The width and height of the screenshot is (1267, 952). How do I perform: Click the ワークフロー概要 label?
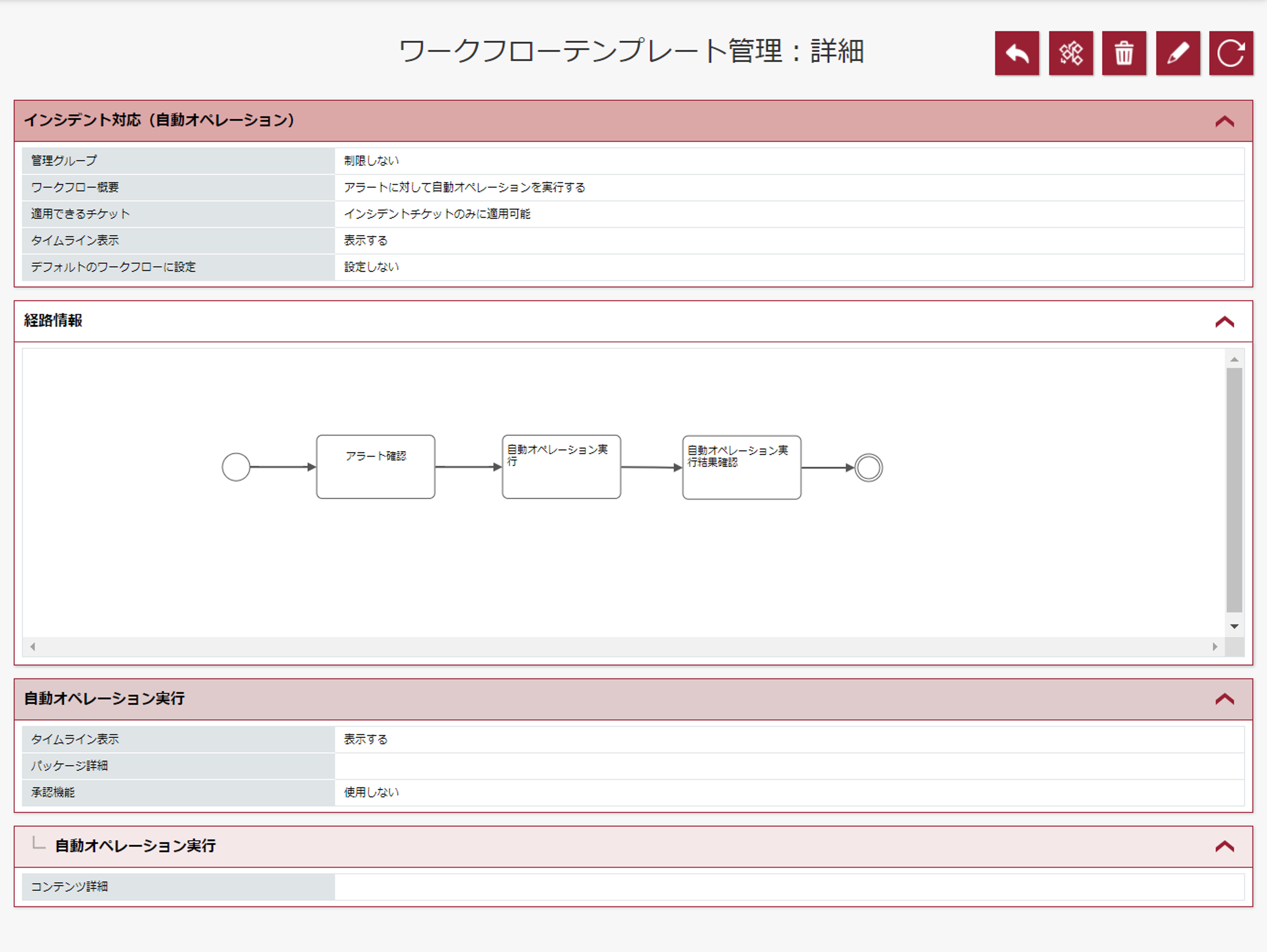coord(75,187)
